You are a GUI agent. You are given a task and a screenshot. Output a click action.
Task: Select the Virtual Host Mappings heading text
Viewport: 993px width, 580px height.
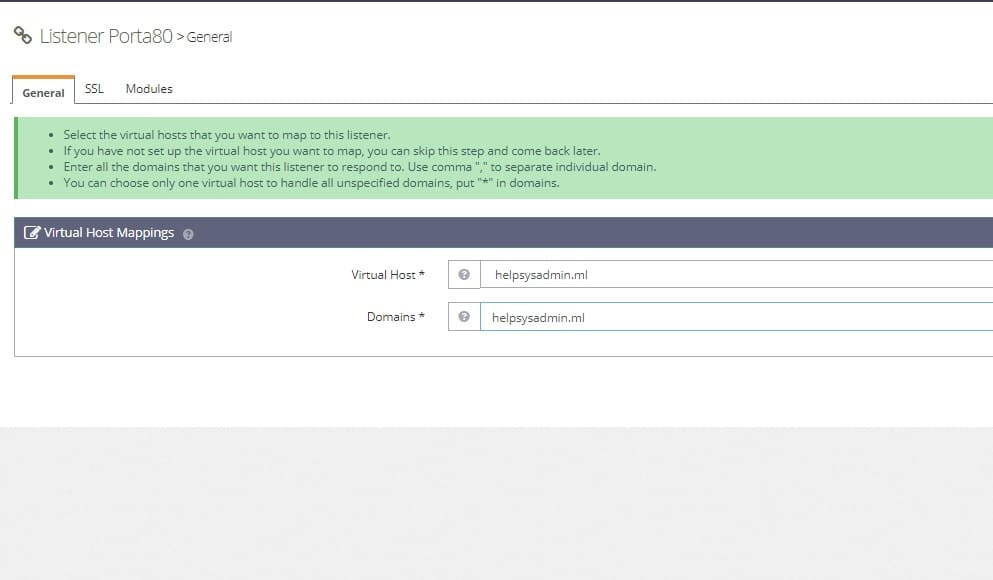pos(109,233)
